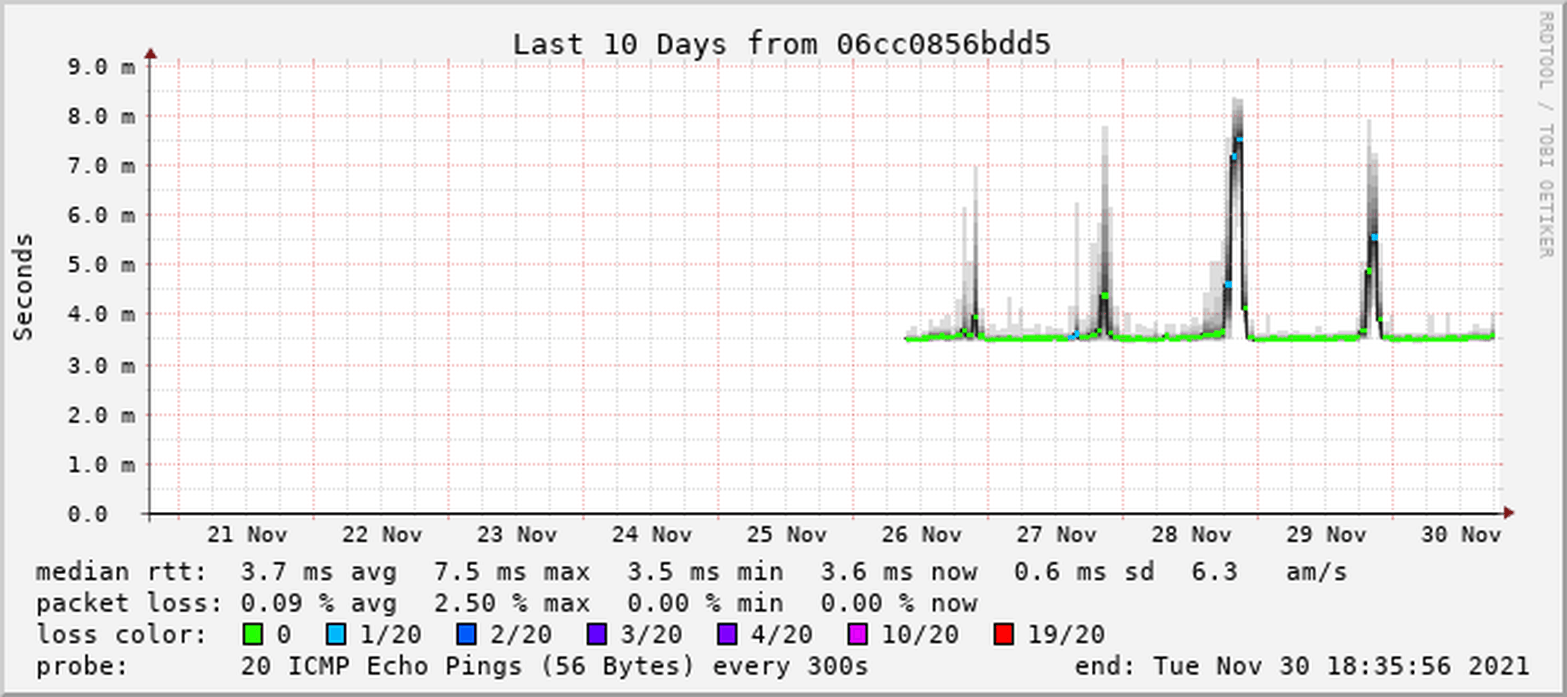Click the '0.6 ms sd' value
This screenshot has width=1567, height=697.
click(1085, 573)
